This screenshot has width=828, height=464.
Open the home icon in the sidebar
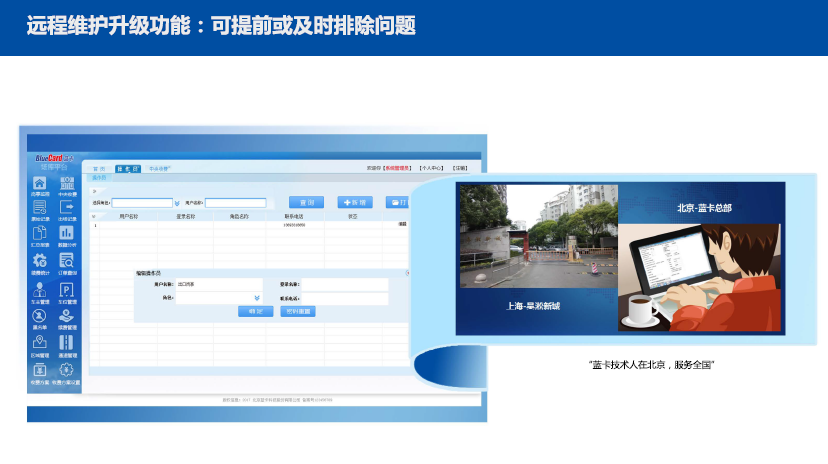[39, 183]
